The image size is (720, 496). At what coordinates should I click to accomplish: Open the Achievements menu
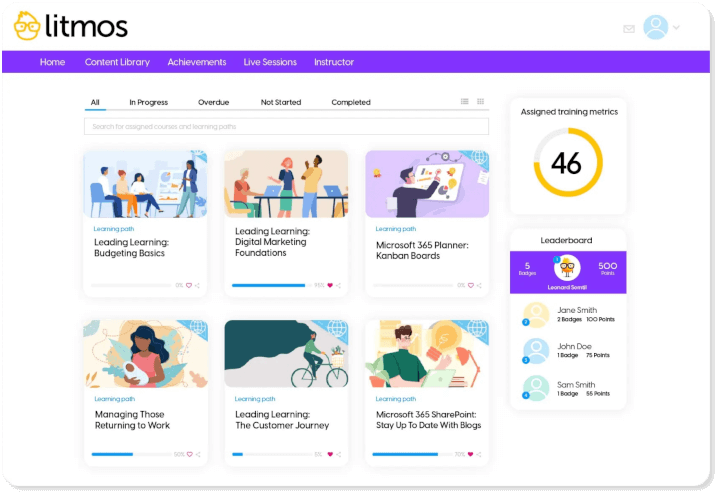click(x=197, y=62)
